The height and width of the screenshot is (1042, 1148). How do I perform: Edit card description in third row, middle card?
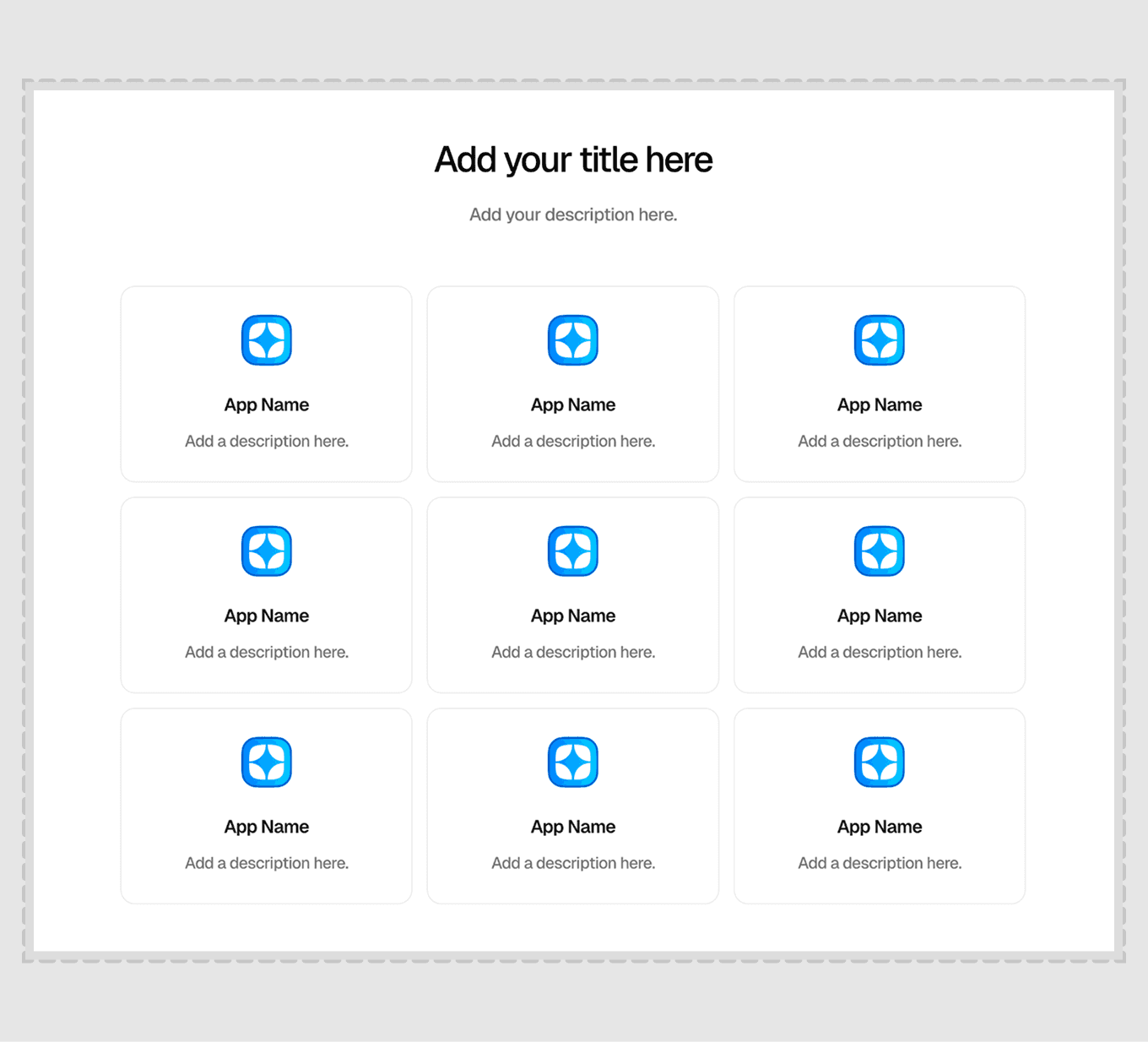573,863
